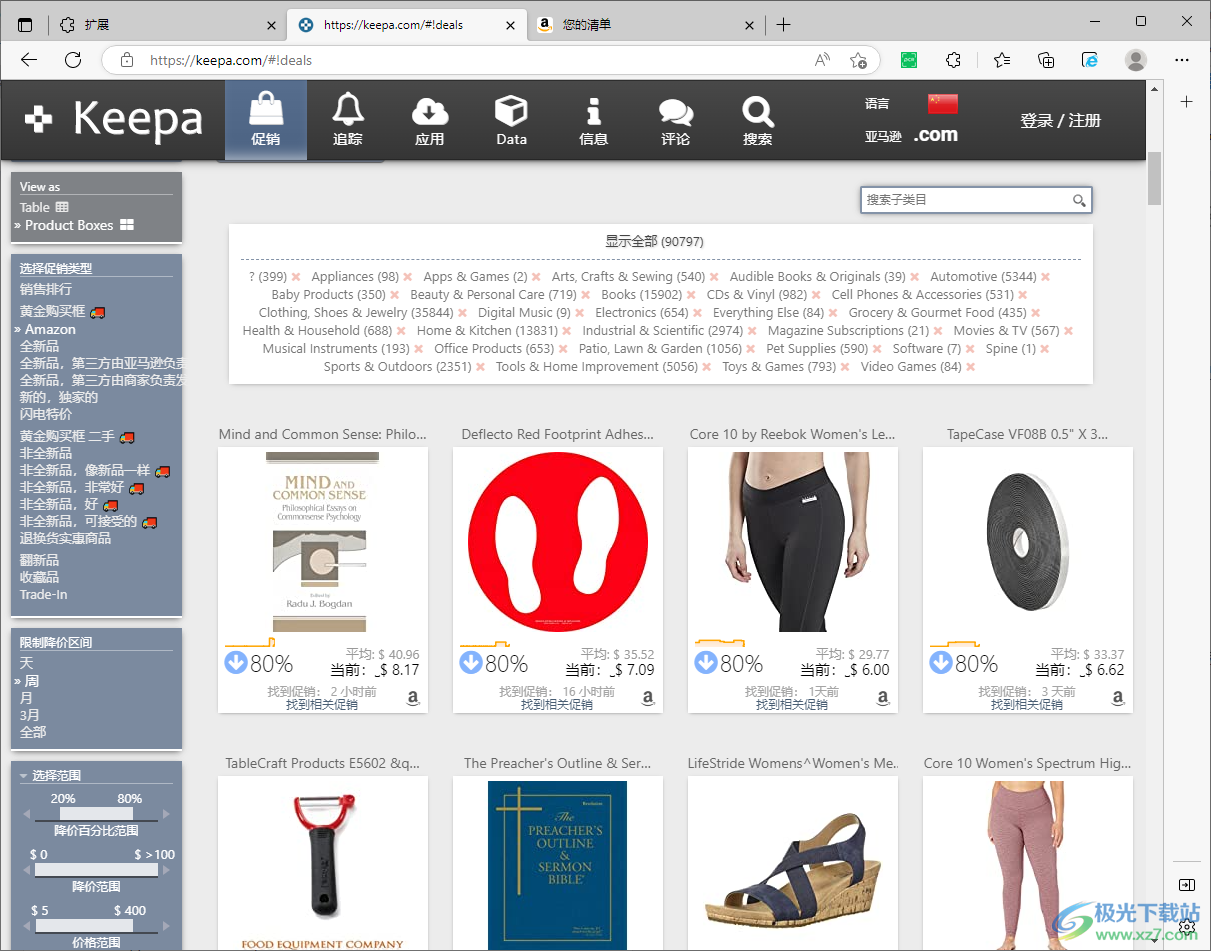Open the 追踪 tracking bell section
This screenshot has height=951, width=1211.
[x=347, y=120]
